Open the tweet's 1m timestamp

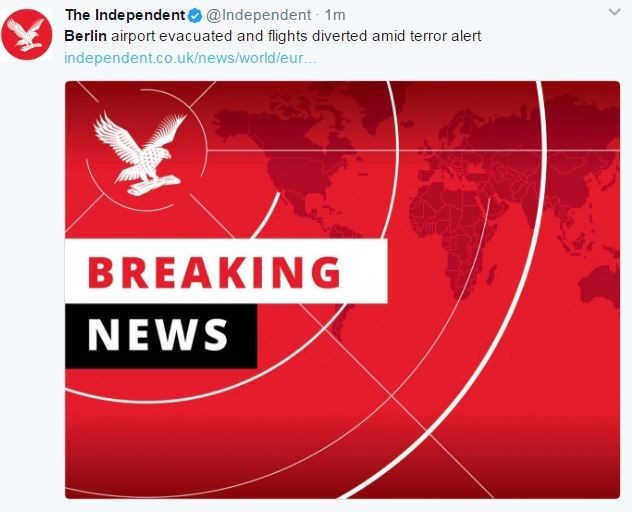[x=335, y=15]
